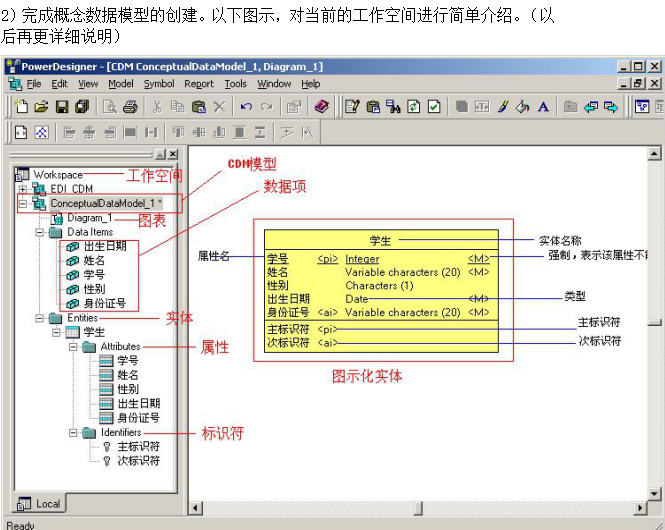Open the Tools menu

coord(235,84)
